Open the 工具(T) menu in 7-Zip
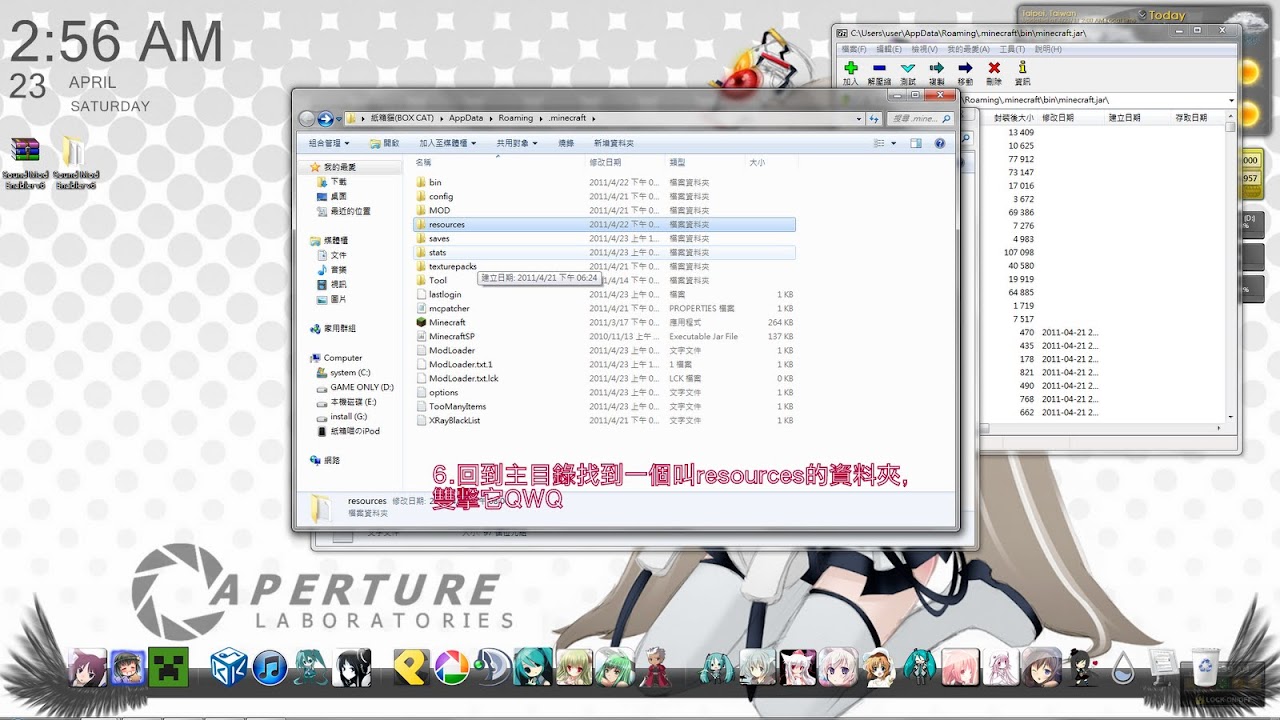 point(1012,49)
